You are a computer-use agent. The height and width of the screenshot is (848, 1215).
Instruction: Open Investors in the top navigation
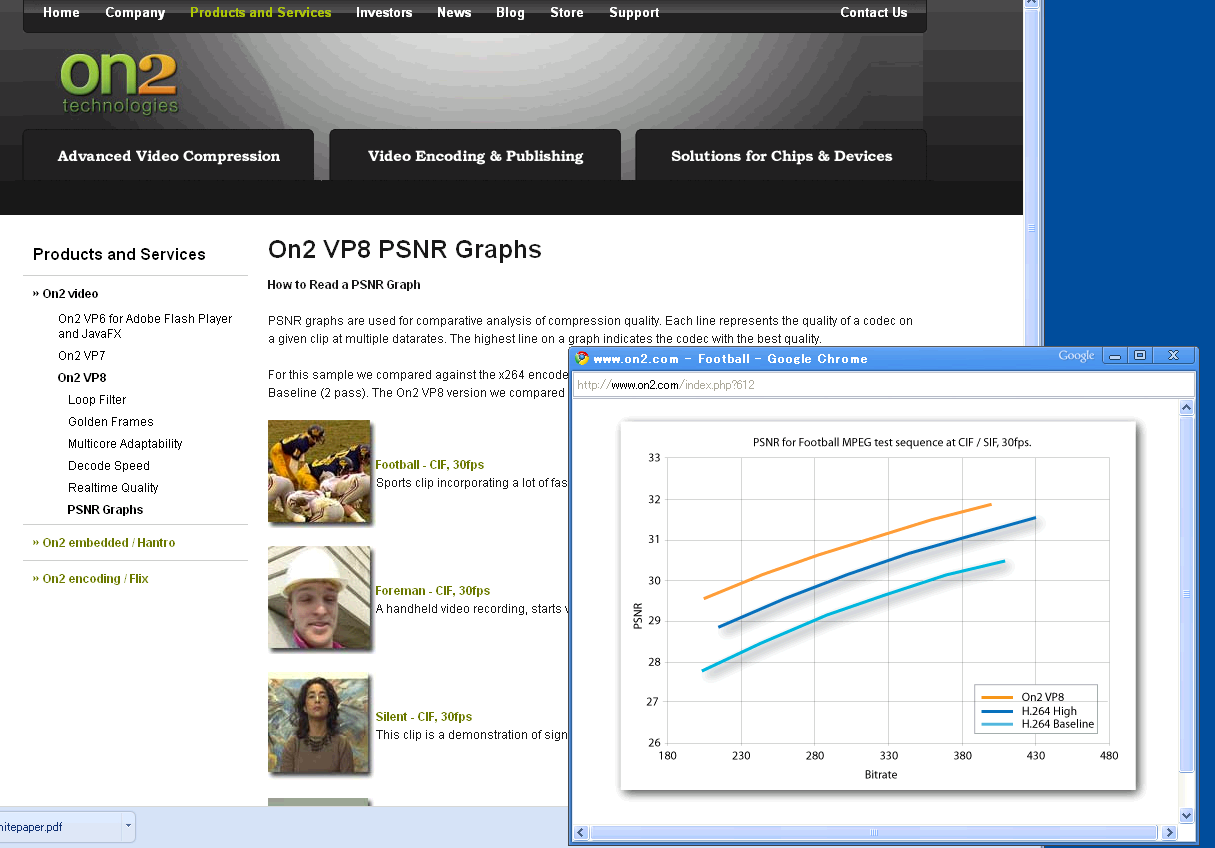pyautogui.click(x=384, y=13)
